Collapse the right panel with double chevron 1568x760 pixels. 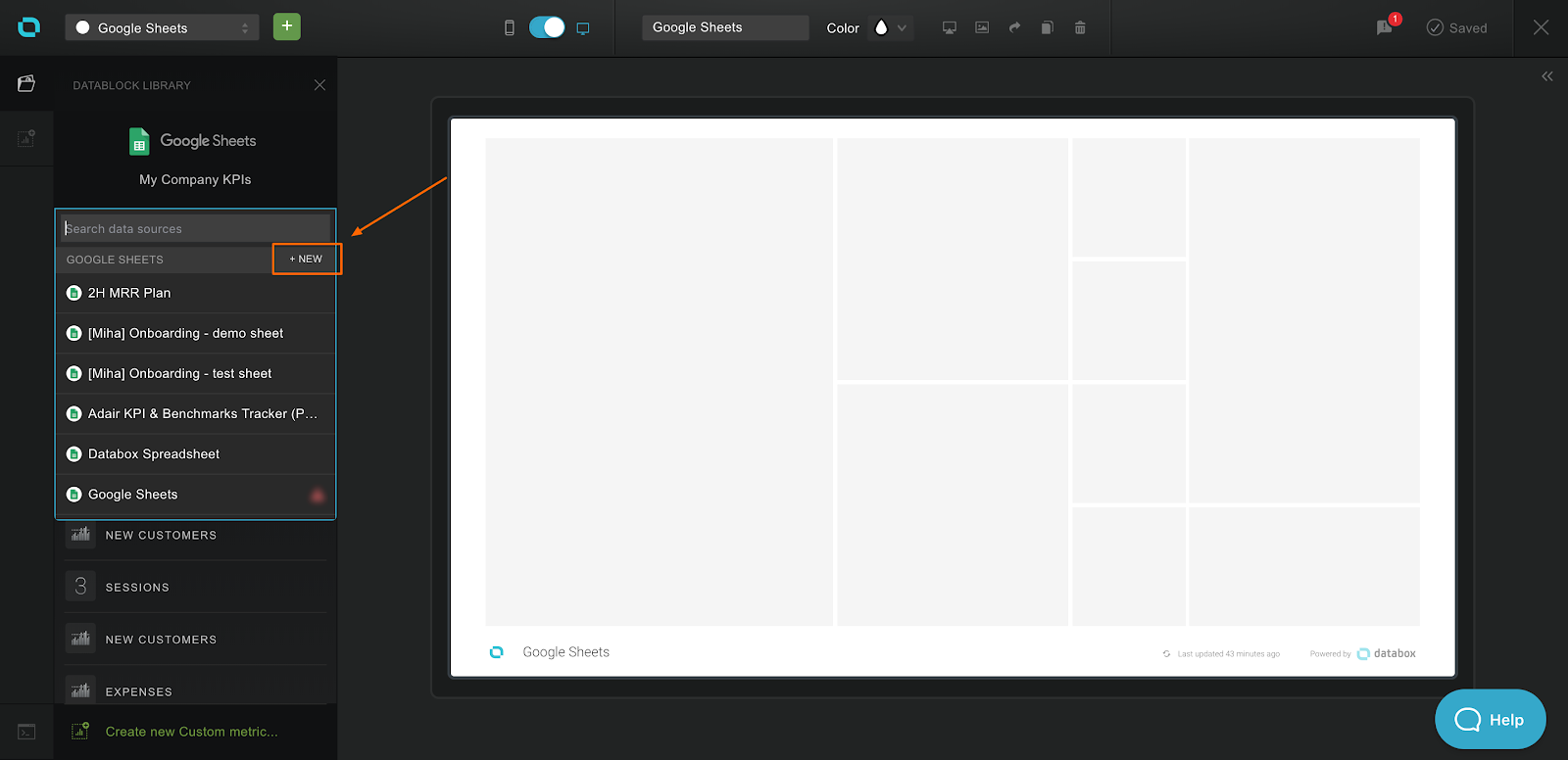tap(1546, 76)
